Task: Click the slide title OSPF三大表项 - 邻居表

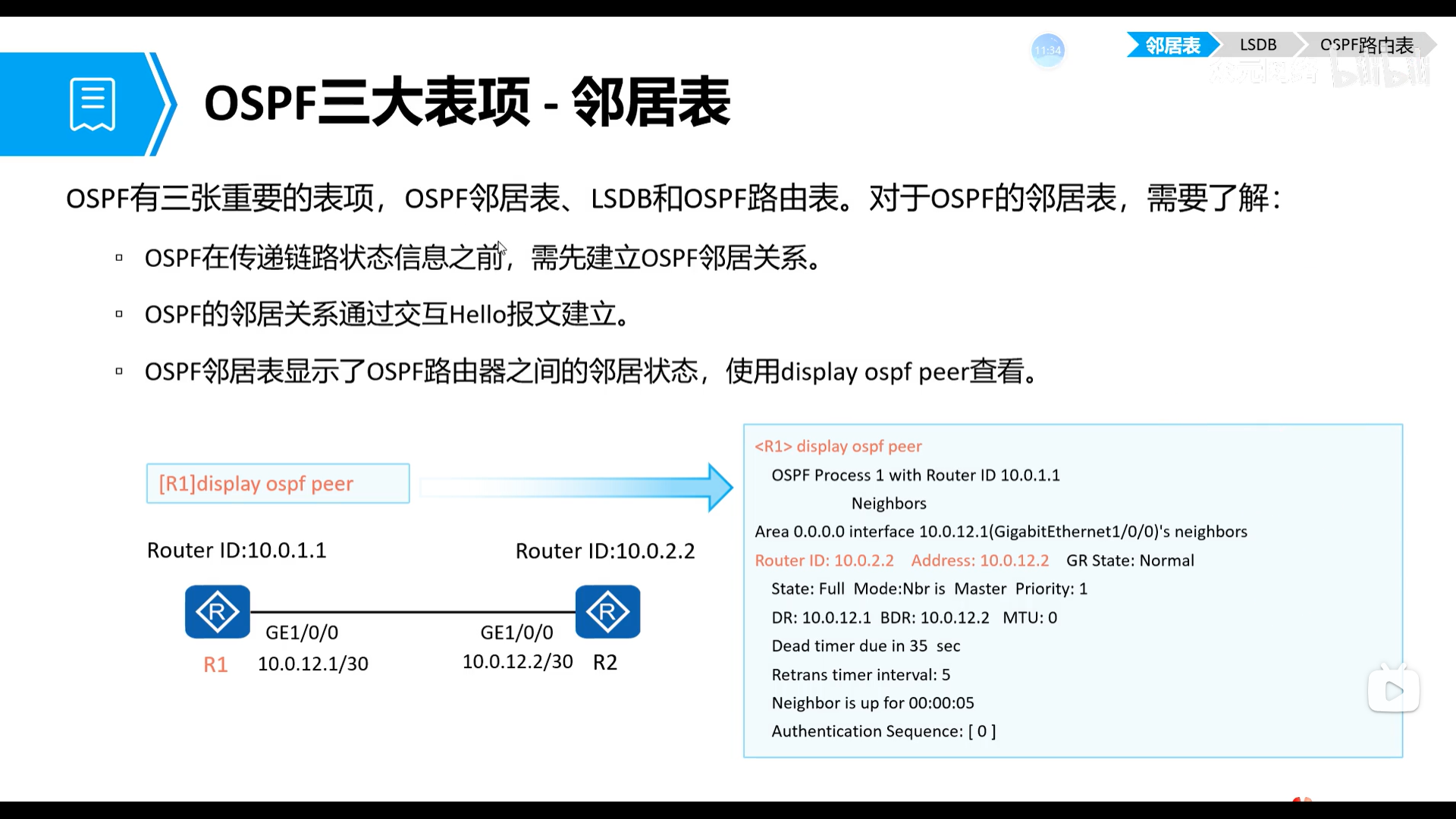Action: click(466, 102)
